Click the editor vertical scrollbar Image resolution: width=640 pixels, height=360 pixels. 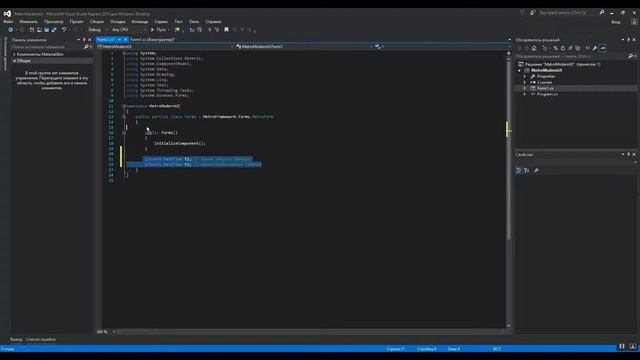click(x=509, y=149)
